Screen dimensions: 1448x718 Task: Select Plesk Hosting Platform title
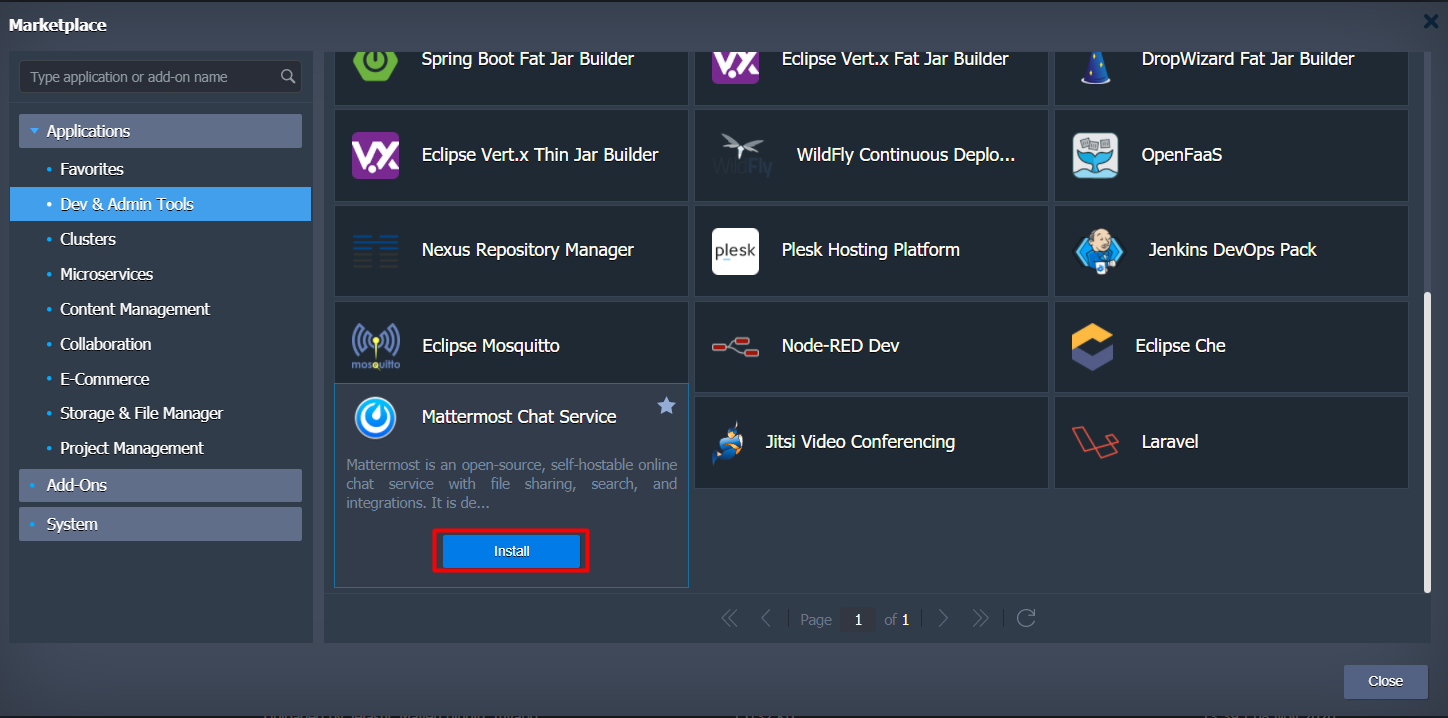point(871,250)
